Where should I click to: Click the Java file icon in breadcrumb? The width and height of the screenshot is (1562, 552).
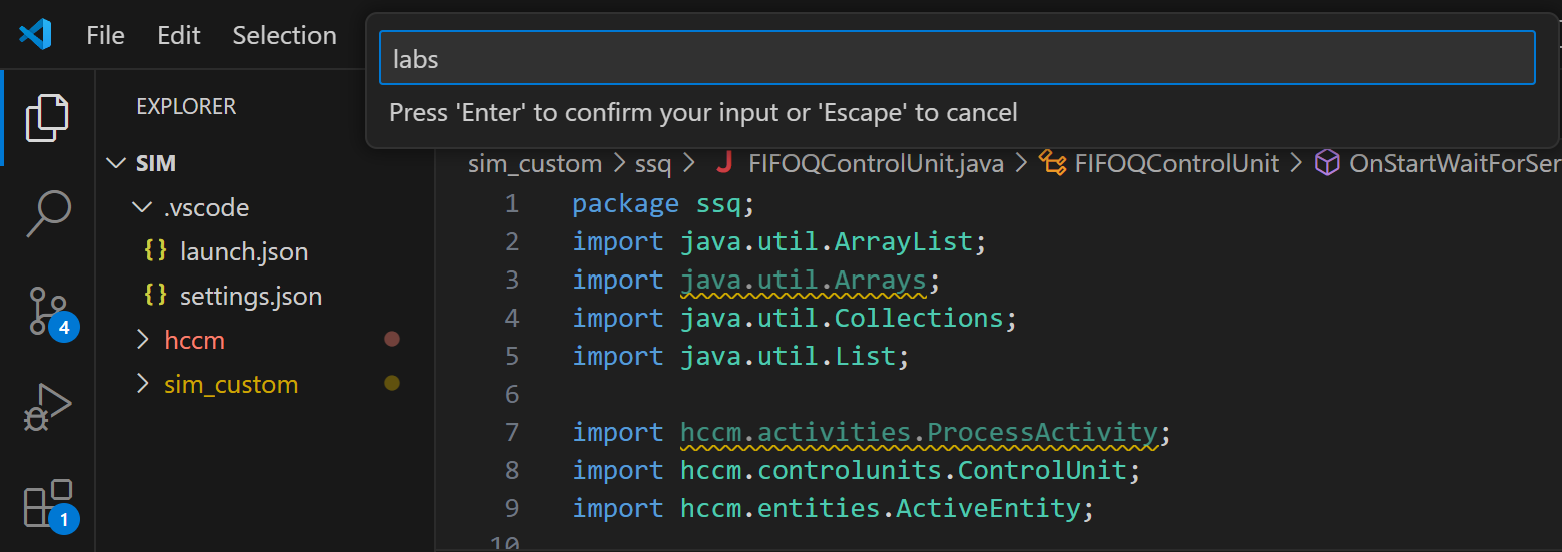tap(725, 163)
